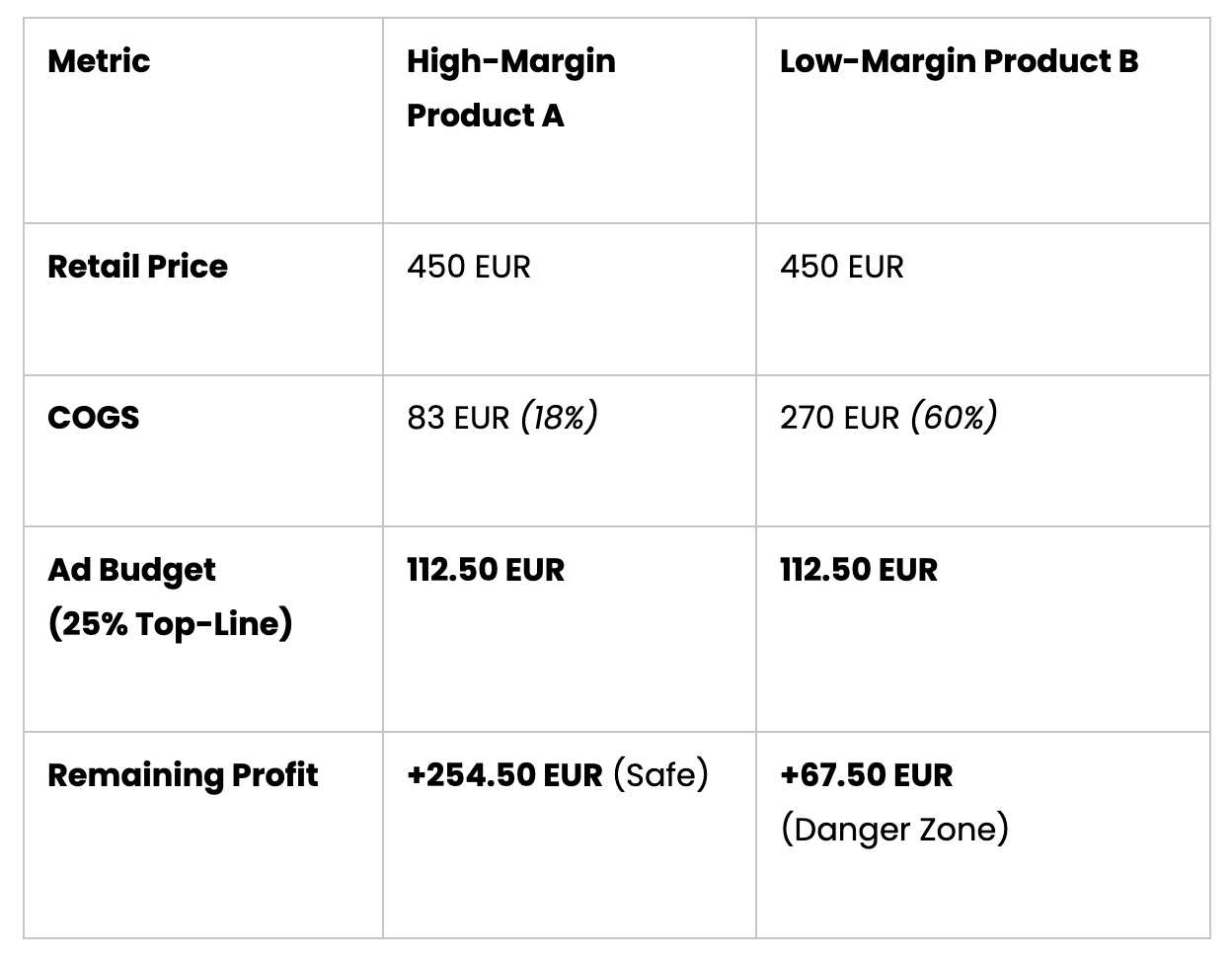The image size is (1232, 958).
Task: Click the (Safe) annotation text
Action: pyautogui.click(x=661, y=775)
